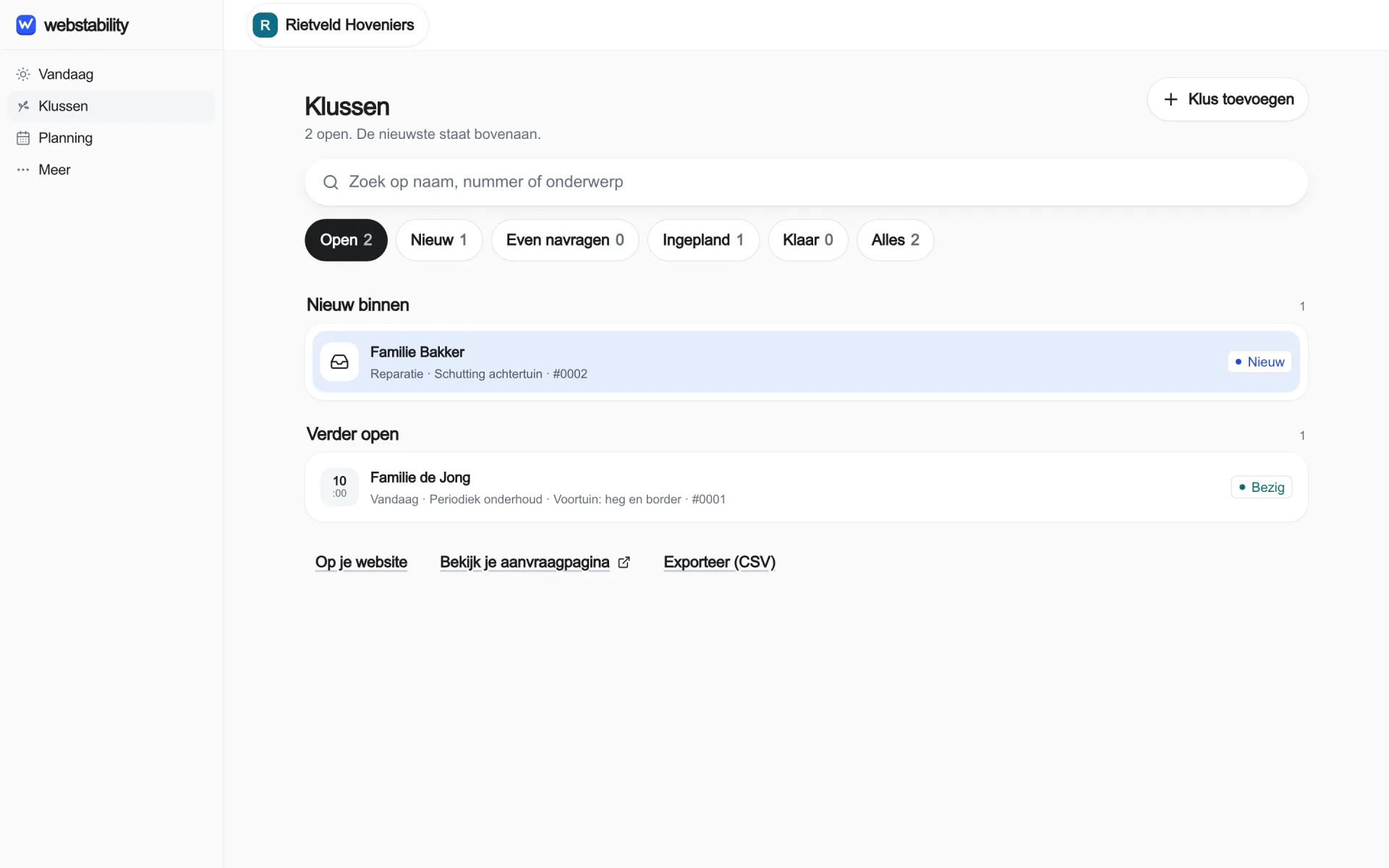
Task: Click the Verder open section heading
Action: pos(352,434)
